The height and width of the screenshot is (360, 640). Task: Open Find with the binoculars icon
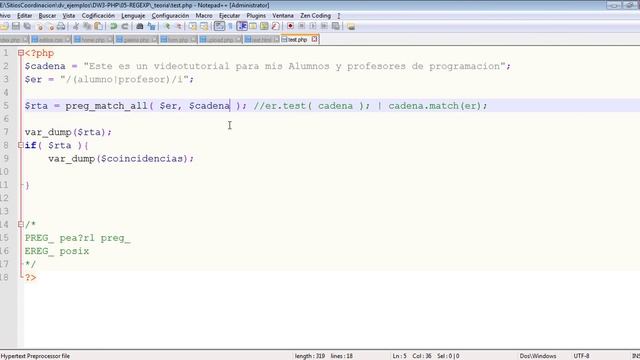click(x=140, y=27)
